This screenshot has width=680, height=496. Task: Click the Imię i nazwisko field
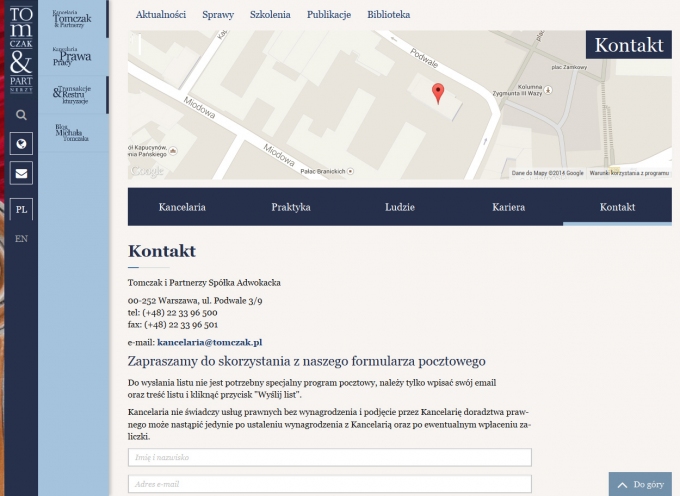pyautogui.click(x=329, y=457)
